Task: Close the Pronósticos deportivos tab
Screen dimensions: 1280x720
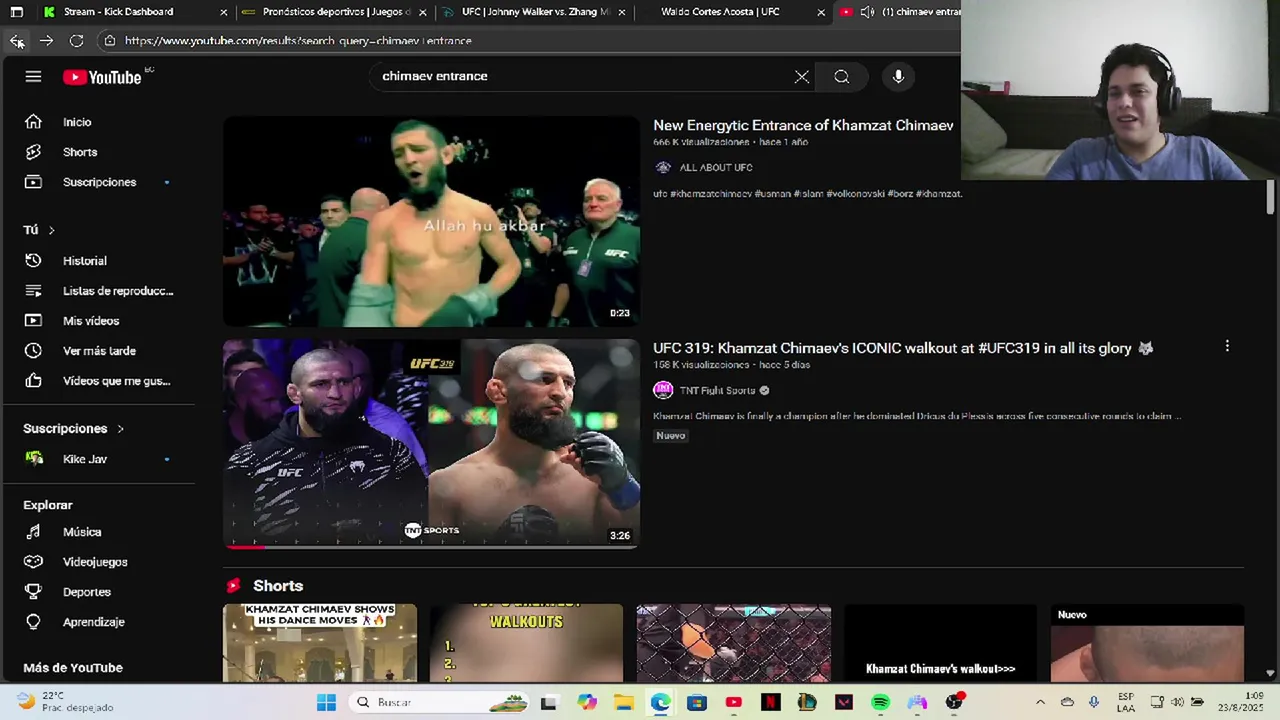Action: (423, 12)
